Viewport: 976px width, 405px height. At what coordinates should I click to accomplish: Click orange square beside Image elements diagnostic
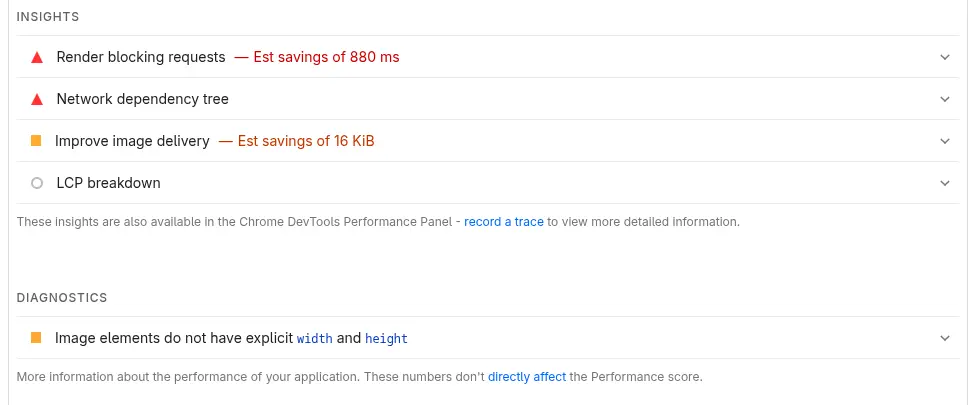tap(36, 338)
